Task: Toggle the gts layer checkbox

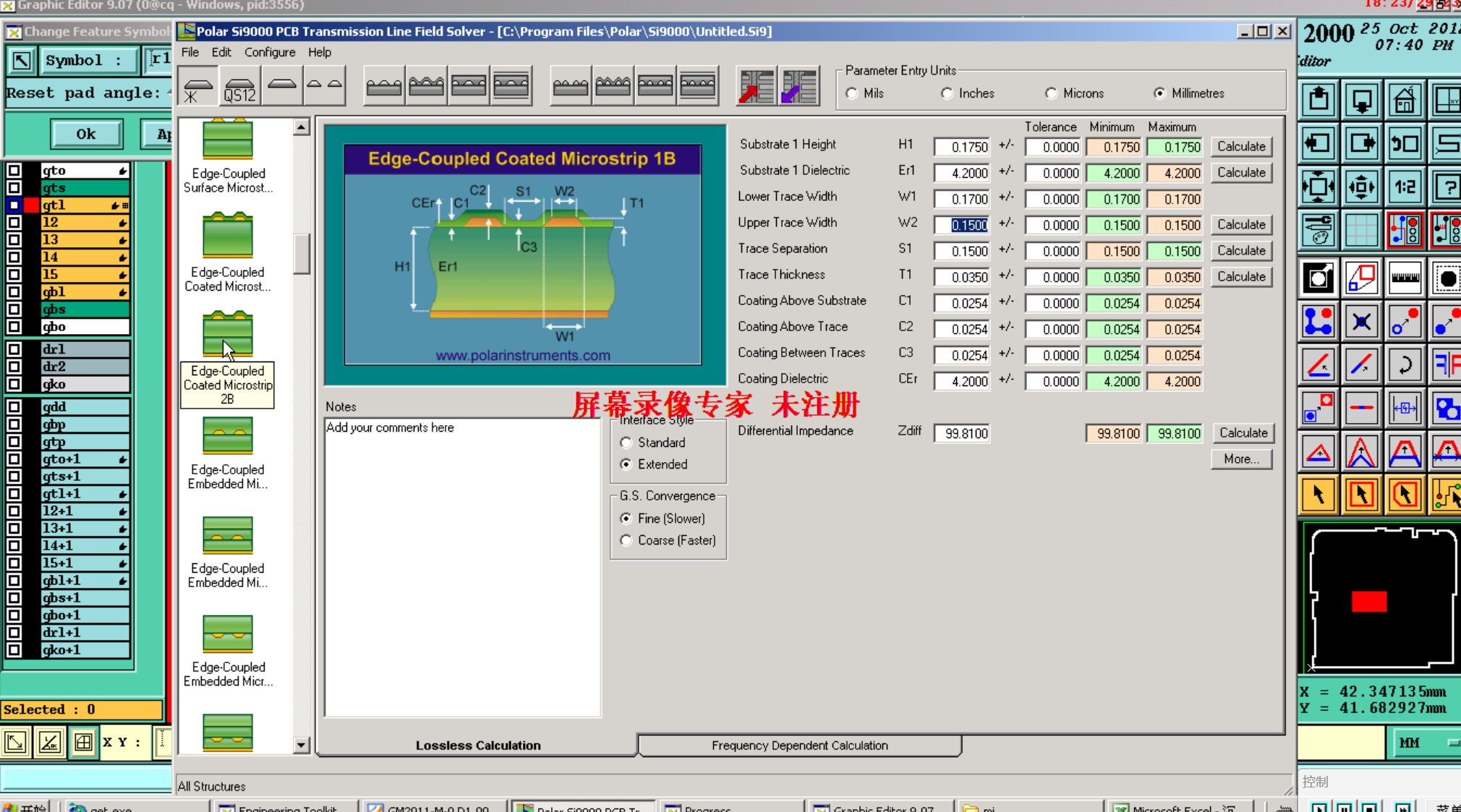Action: click(14, 188)
